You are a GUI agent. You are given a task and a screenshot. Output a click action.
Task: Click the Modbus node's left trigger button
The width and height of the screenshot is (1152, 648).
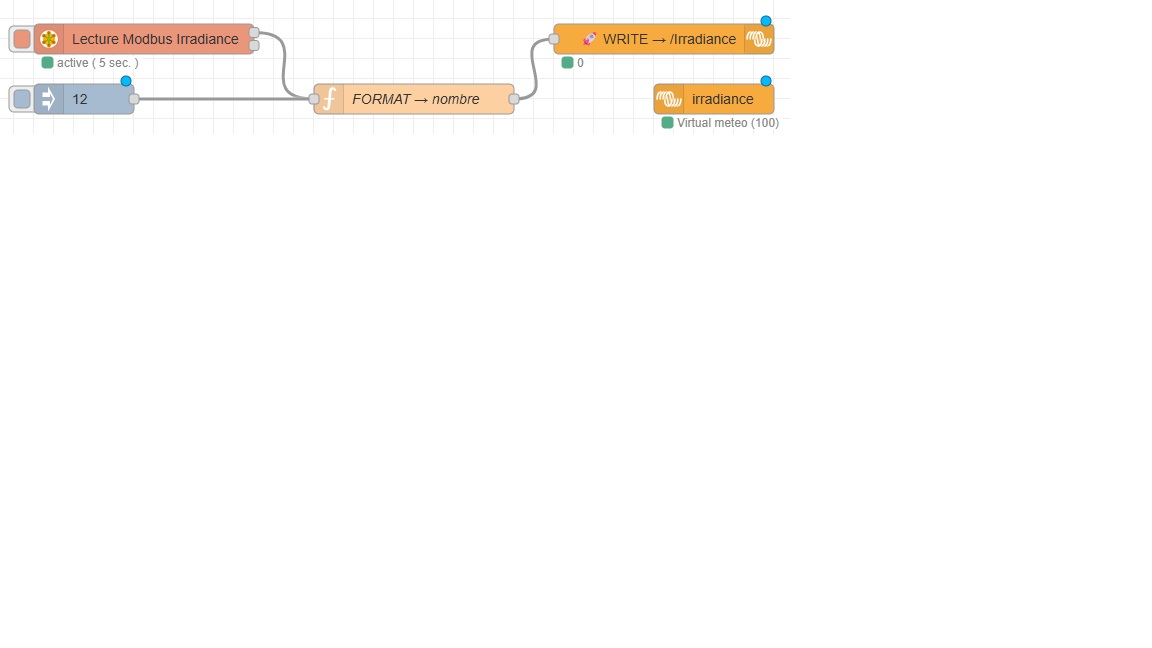coord(22,39)
